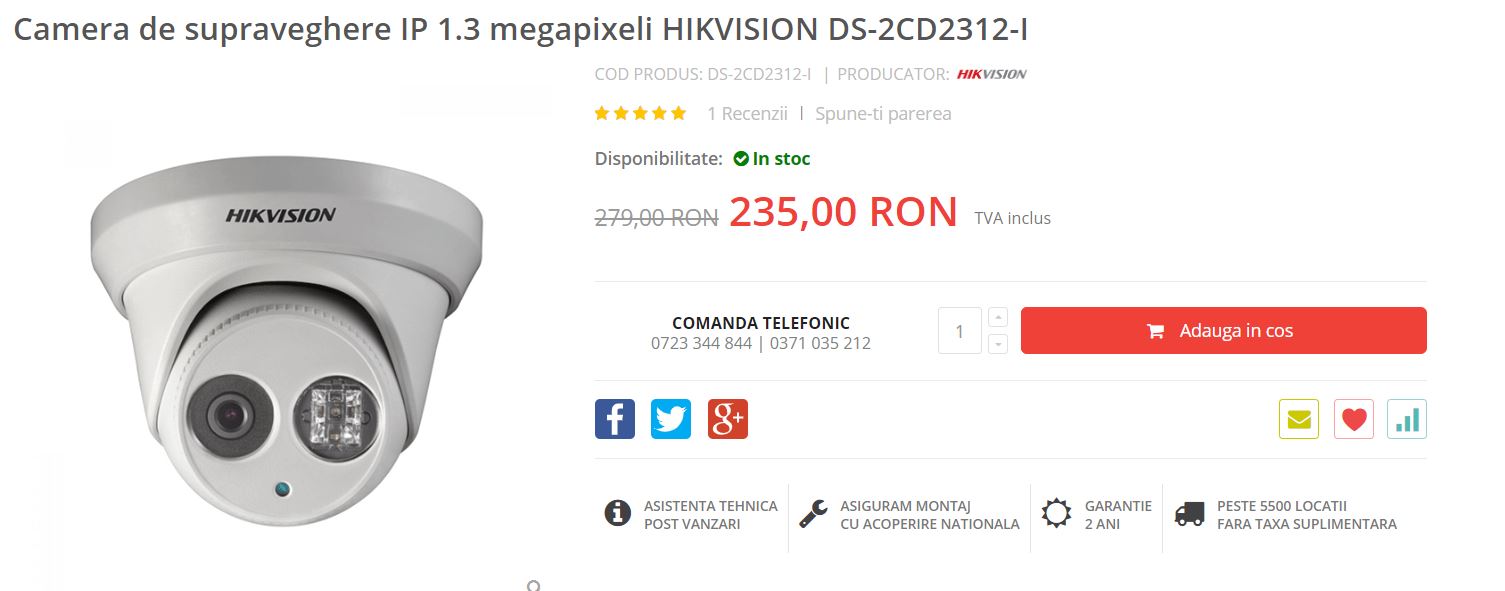Share product on Twitter
Image resolution: width=1505 pixels, height=591 pixels.
(671, 419)
